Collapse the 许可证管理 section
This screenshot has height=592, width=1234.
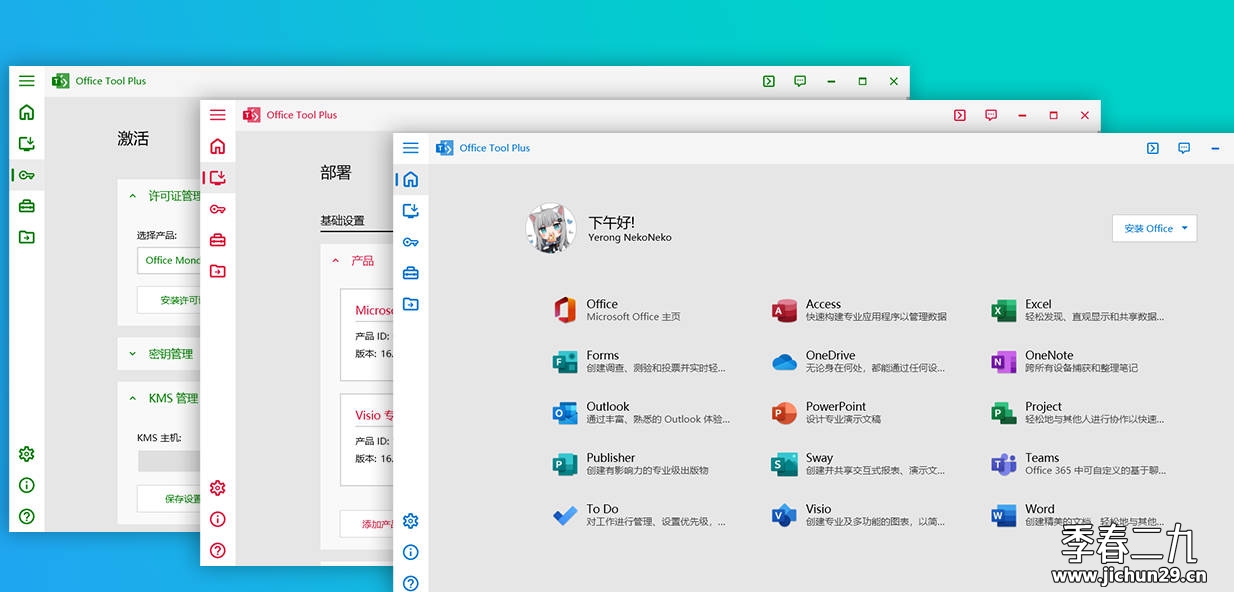click(133, 196)
